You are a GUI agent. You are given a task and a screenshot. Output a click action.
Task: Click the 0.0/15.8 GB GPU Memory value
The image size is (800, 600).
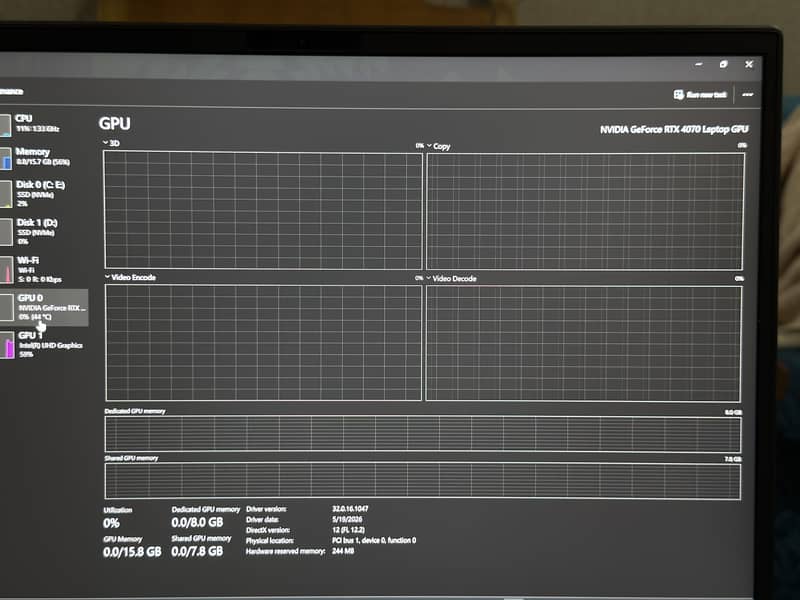132,552
